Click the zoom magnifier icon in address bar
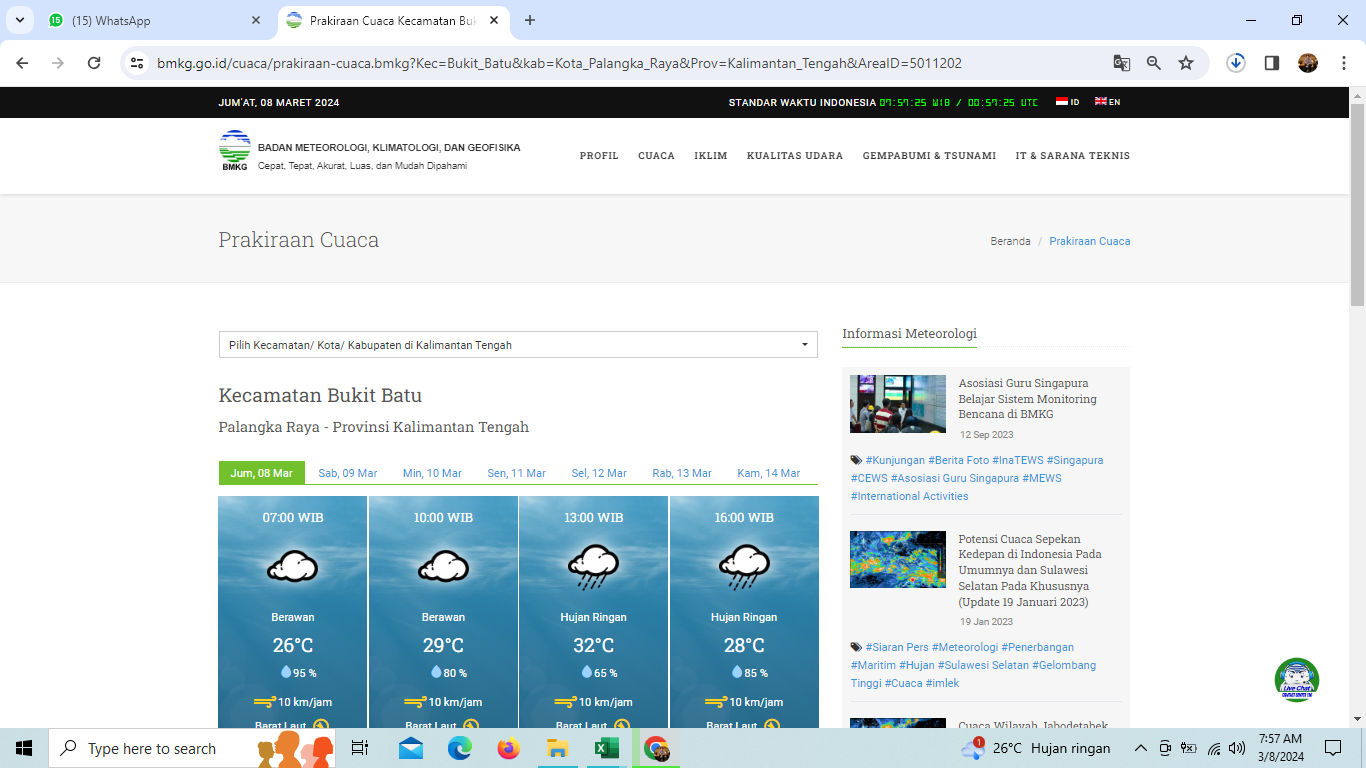 pyautogui.click(x=1154, y=63)
